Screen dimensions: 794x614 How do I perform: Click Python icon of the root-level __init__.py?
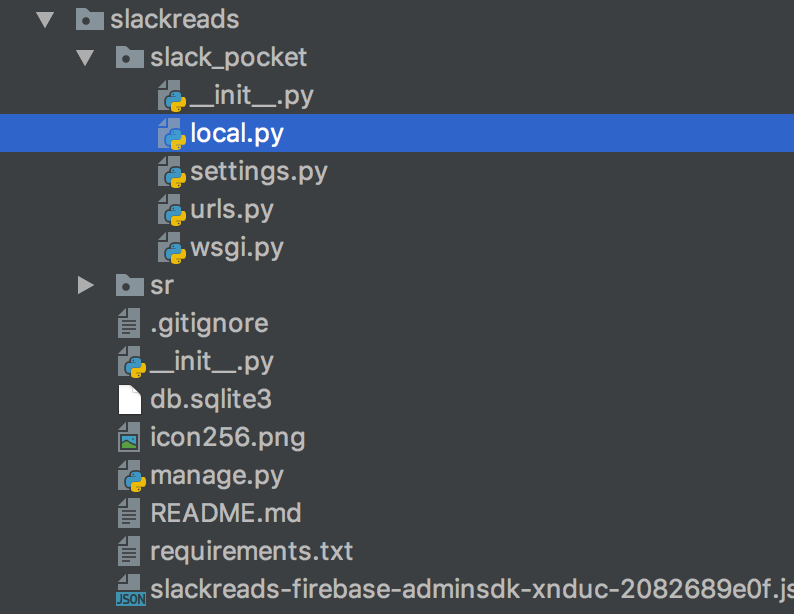[x=132, y=361]
